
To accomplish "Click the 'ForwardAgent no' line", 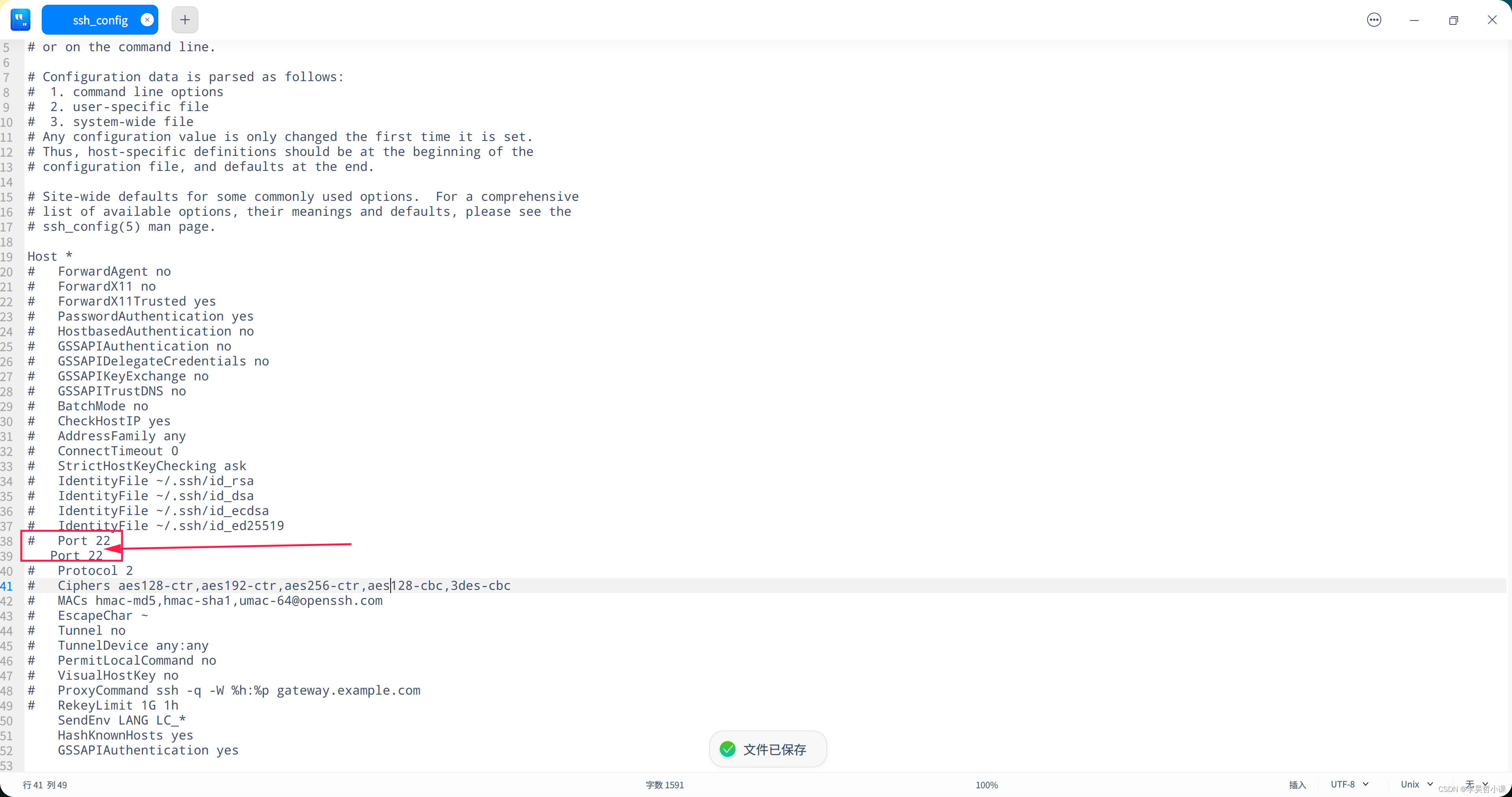I will click(x=99, y=271).
